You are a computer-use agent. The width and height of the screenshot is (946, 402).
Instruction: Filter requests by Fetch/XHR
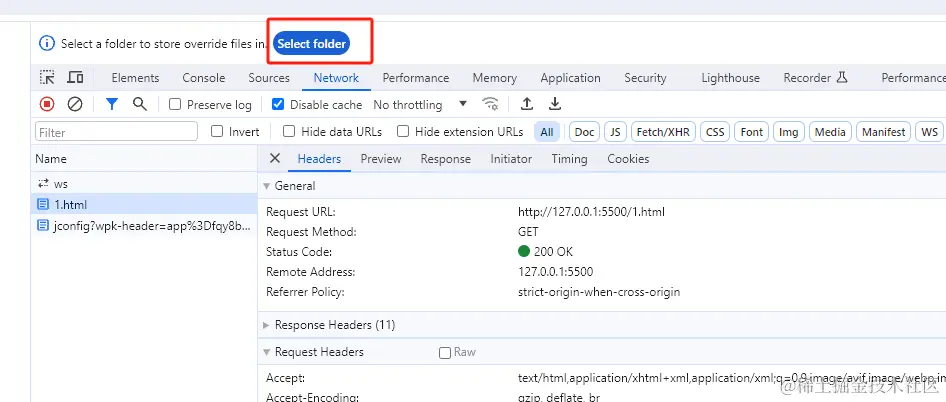663,132
